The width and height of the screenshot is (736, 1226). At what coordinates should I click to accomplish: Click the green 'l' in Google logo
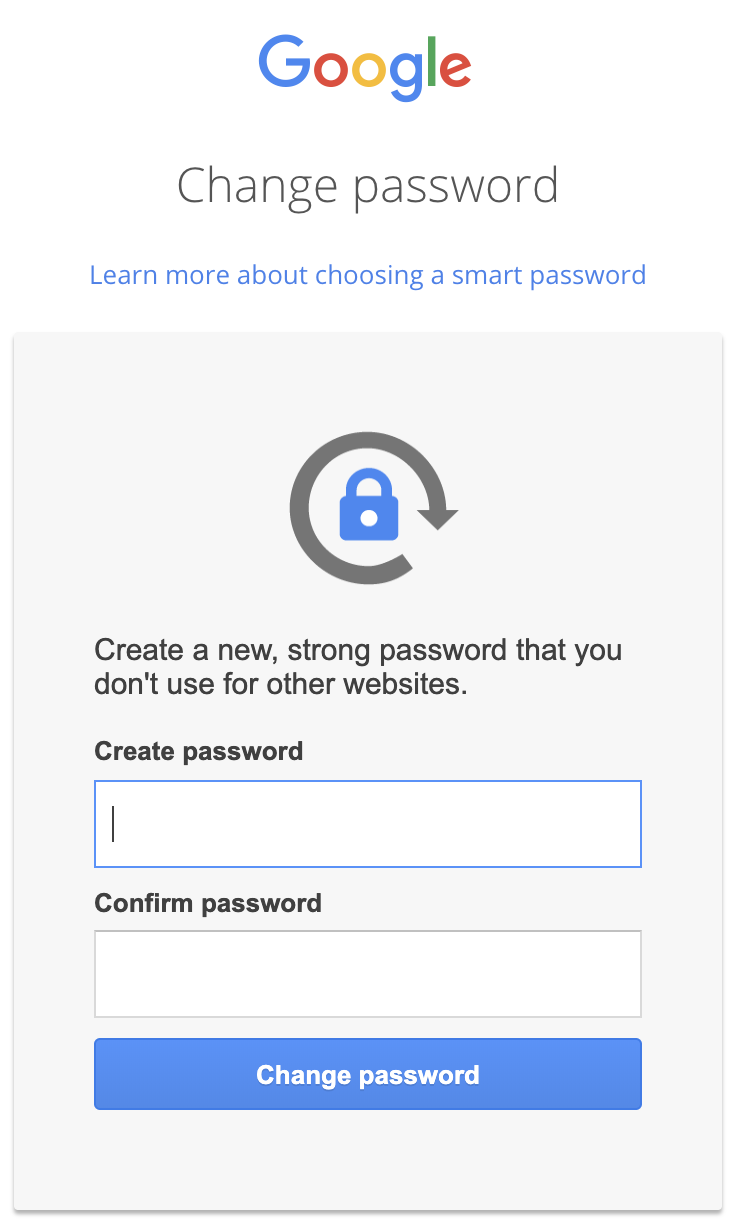433,62
